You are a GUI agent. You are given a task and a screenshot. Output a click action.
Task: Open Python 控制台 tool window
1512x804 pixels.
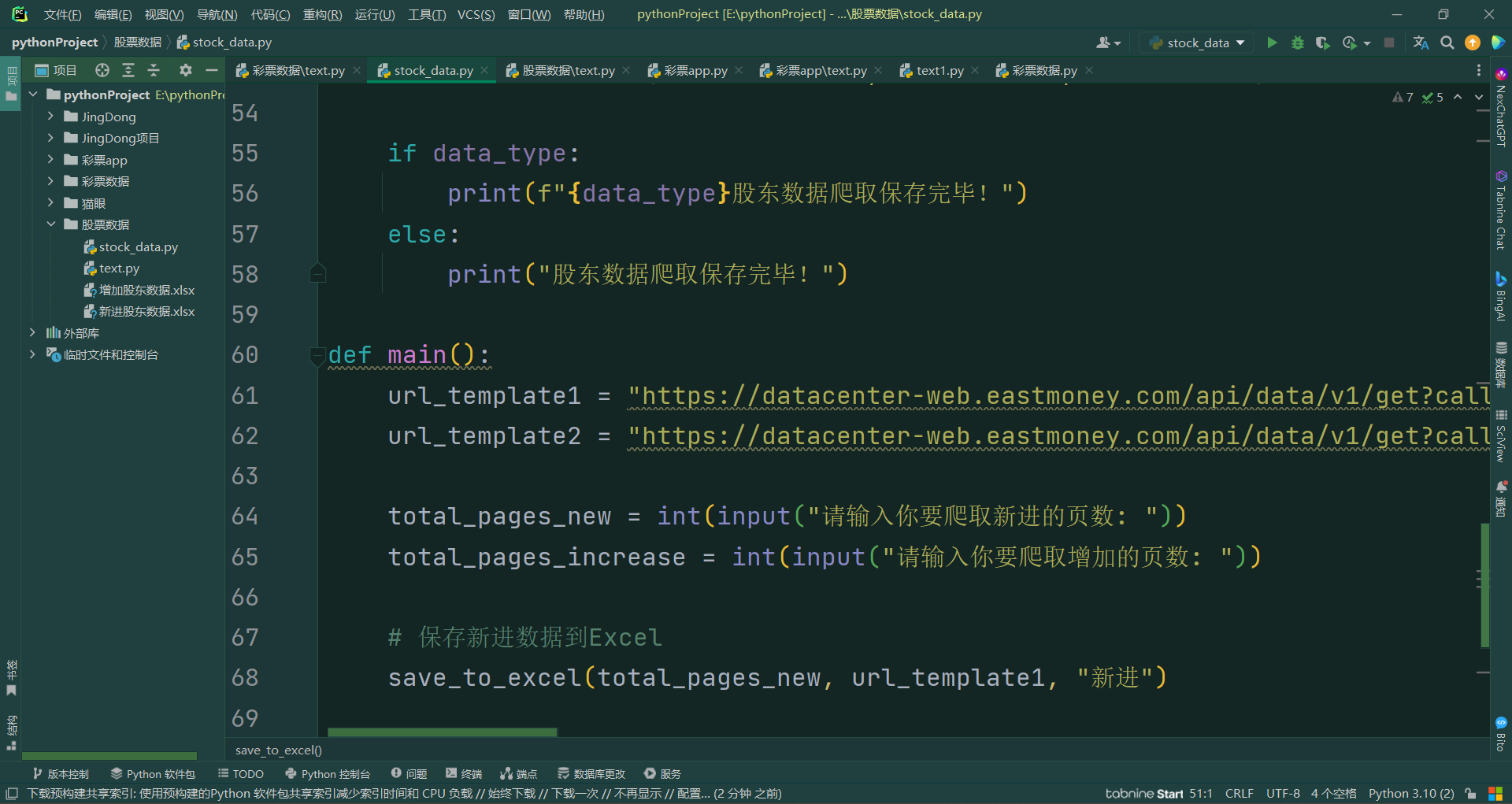[x=328, y=774]
